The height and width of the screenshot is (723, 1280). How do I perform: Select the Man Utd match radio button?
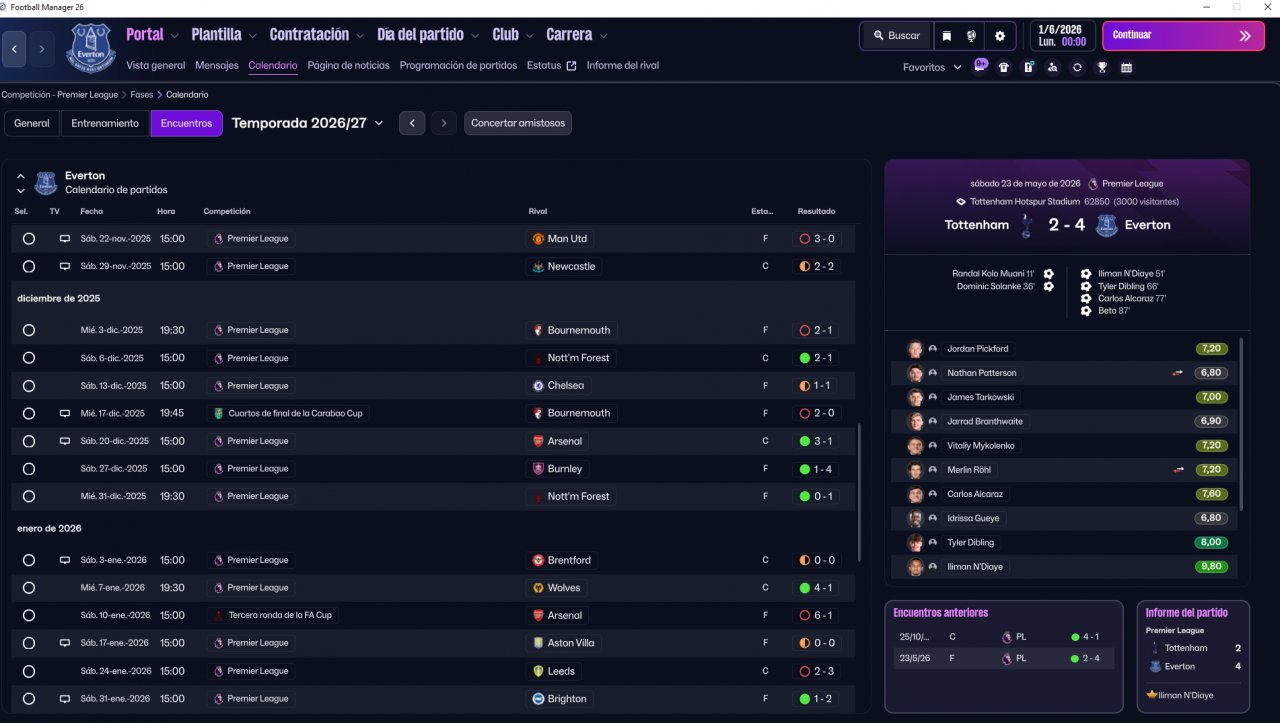click(29, 239)
